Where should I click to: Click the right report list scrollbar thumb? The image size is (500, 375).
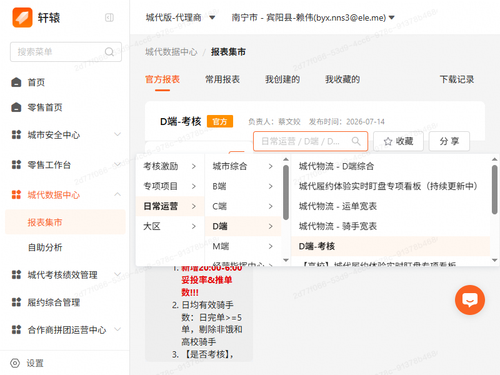[494, 189]
